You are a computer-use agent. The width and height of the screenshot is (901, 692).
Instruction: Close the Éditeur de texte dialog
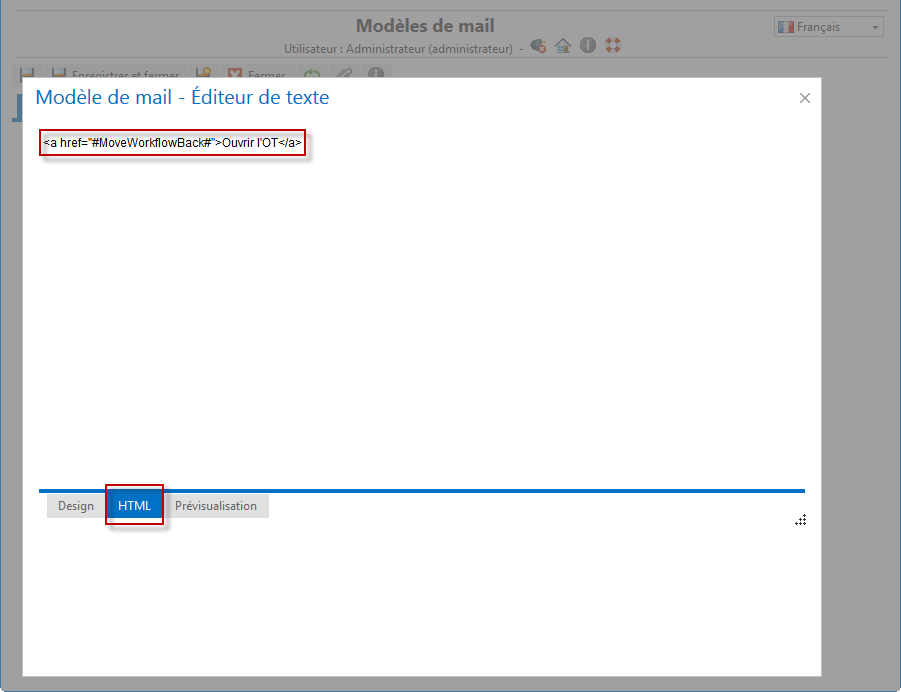click(805, 98)
